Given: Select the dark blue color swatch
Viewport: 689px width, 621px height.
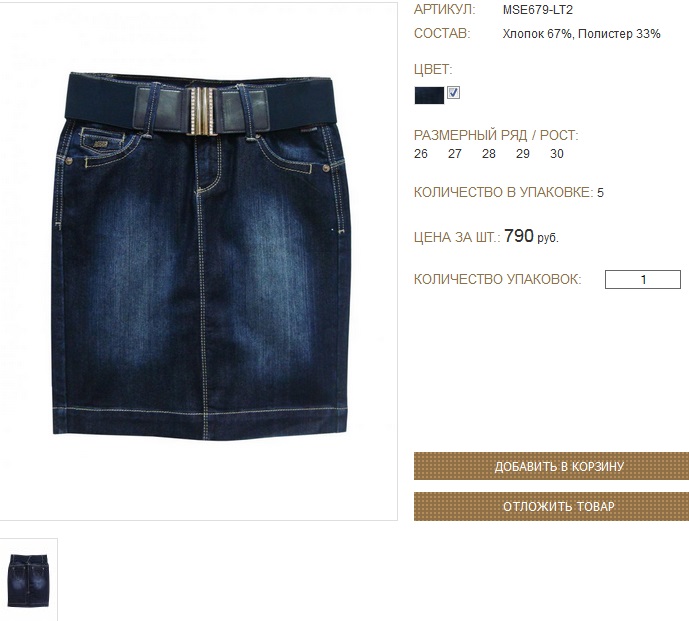Looking at the screenshot, I should [429, 95].
